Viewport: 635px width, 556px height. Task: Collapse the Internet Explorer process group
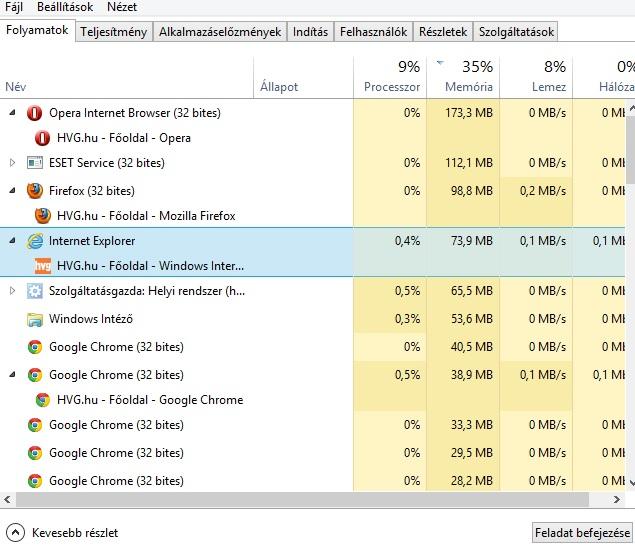[13, 241]
